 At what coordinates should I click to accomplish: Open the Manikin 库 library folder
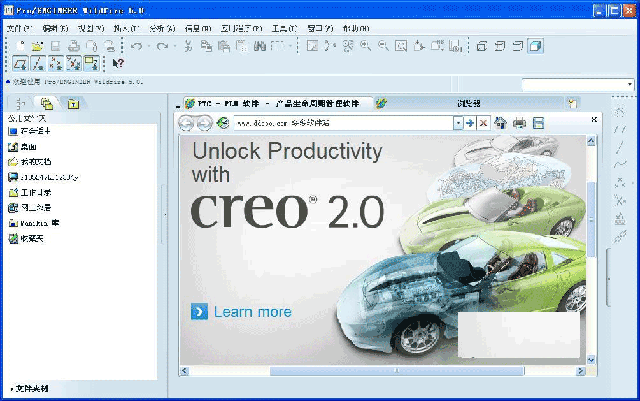click(x=34, y=223)
